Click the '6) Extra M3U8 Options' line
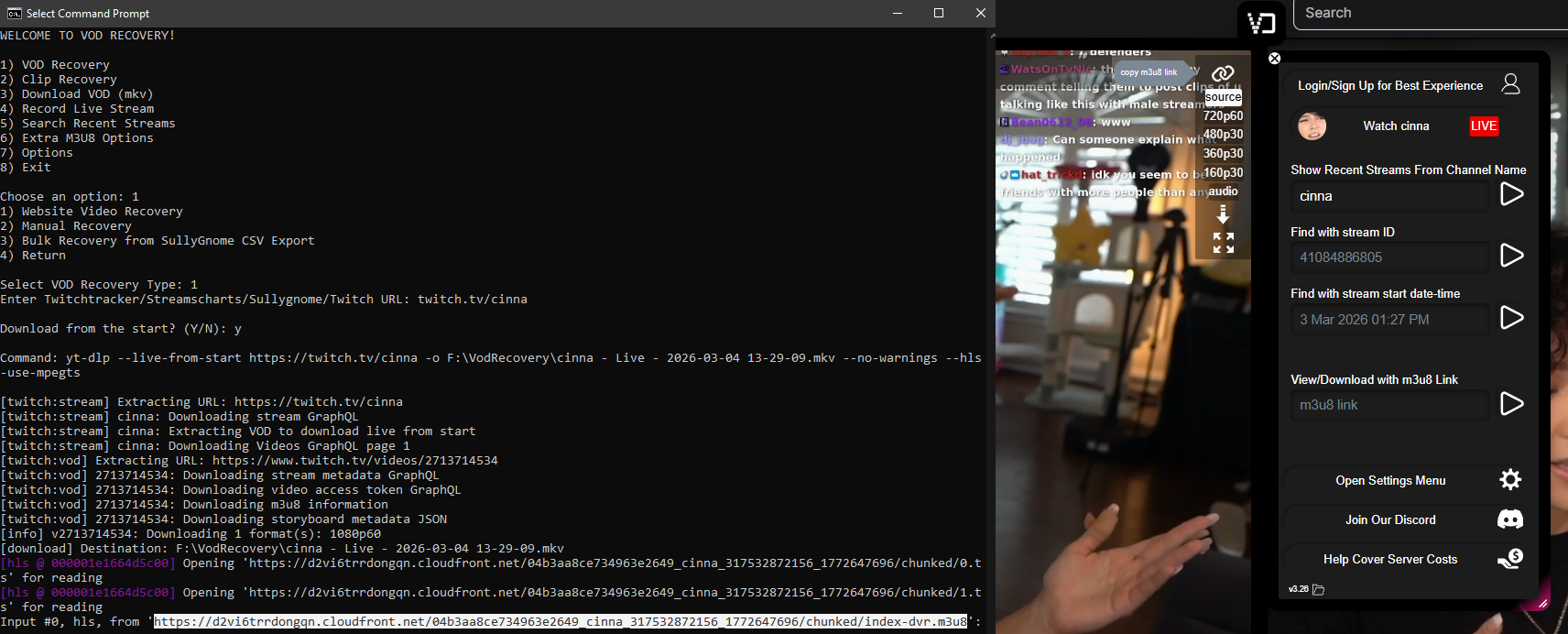 click(x=77, y=138)
